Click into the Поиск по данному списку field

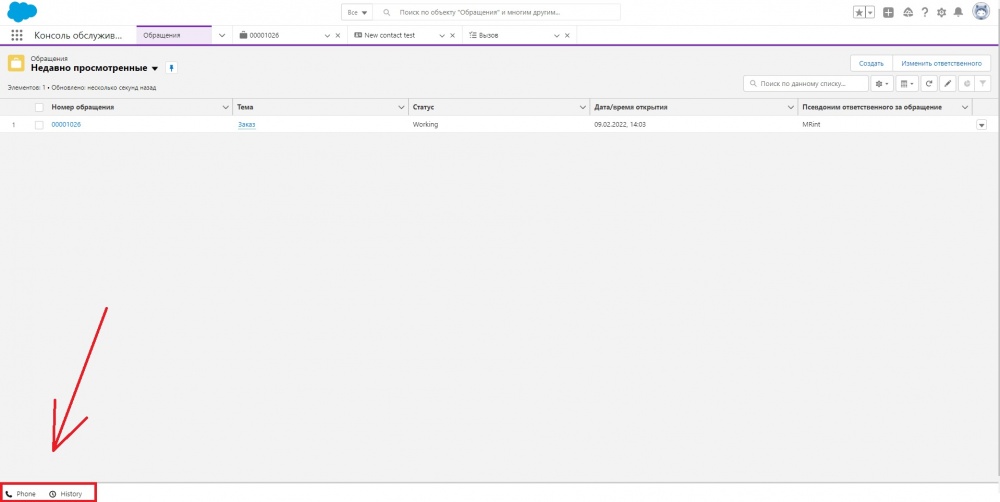tap(806, 84)
